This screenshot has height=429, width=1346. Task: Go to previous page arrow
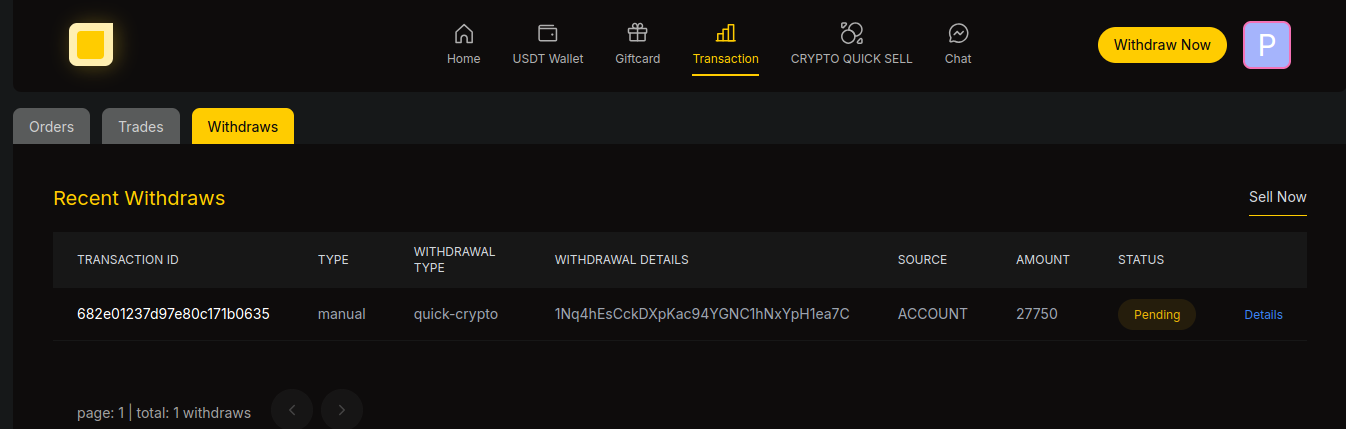[x=292, y=410]
